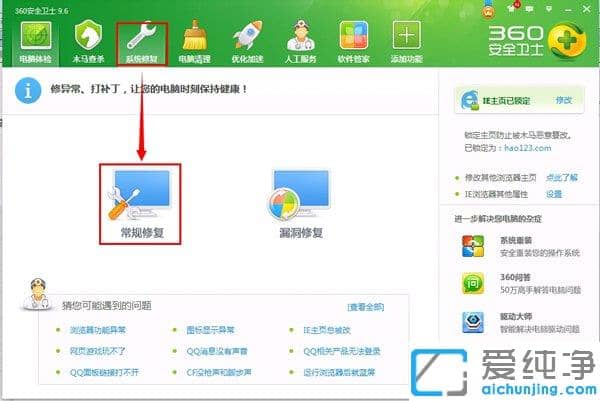600x401 pixels.
Task: Start 漏洞修复 vulnerability repair
Action: (301, 204)
